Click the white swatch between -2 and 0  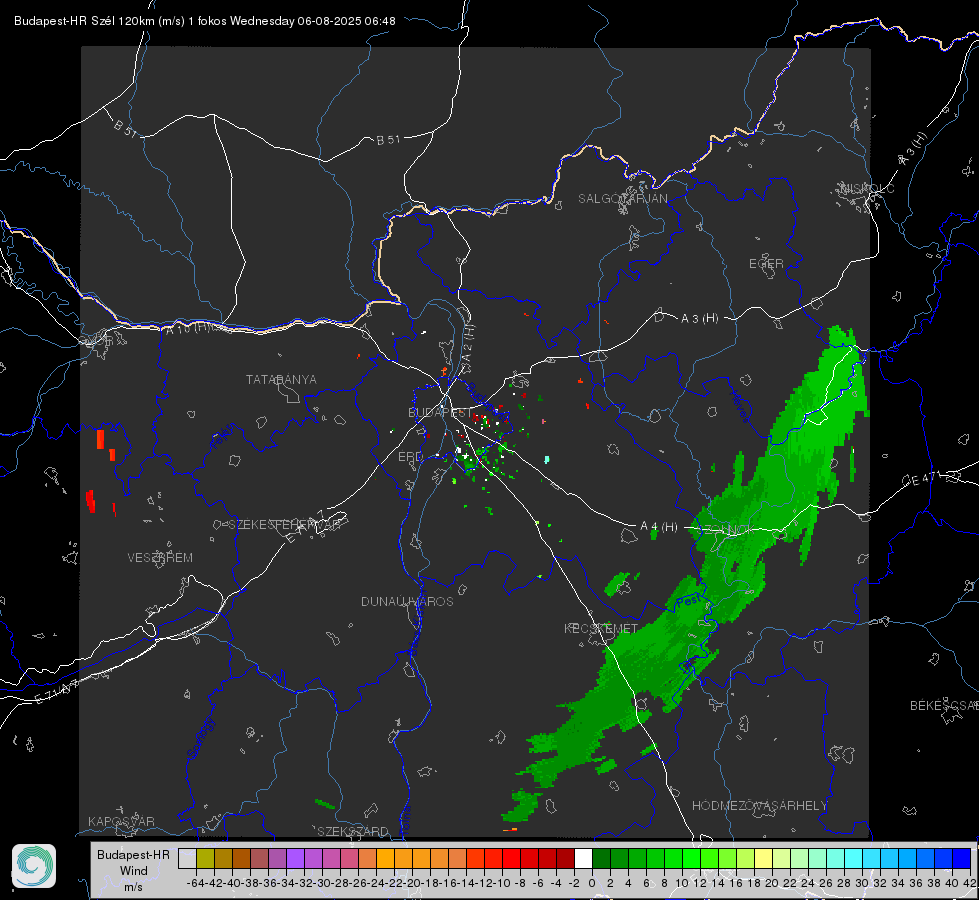pyautogui.click(x=583, y=858)
